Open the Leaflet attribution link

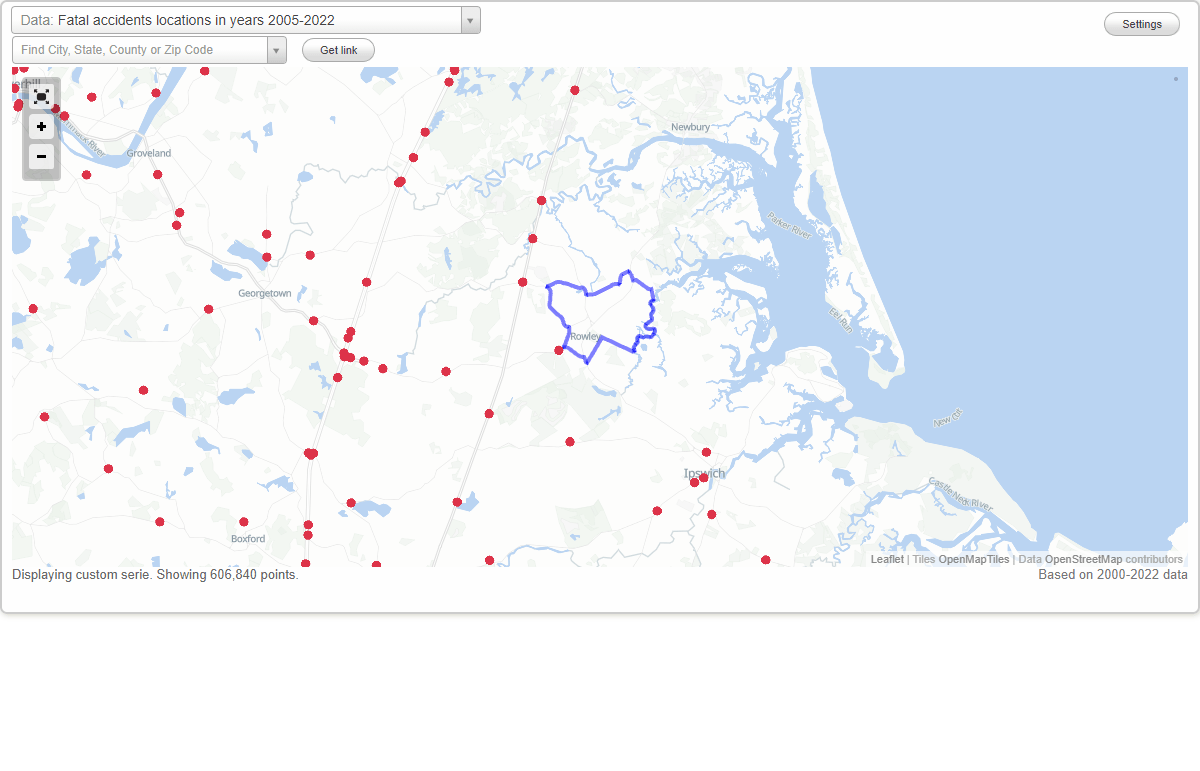(x=887, y=559)
